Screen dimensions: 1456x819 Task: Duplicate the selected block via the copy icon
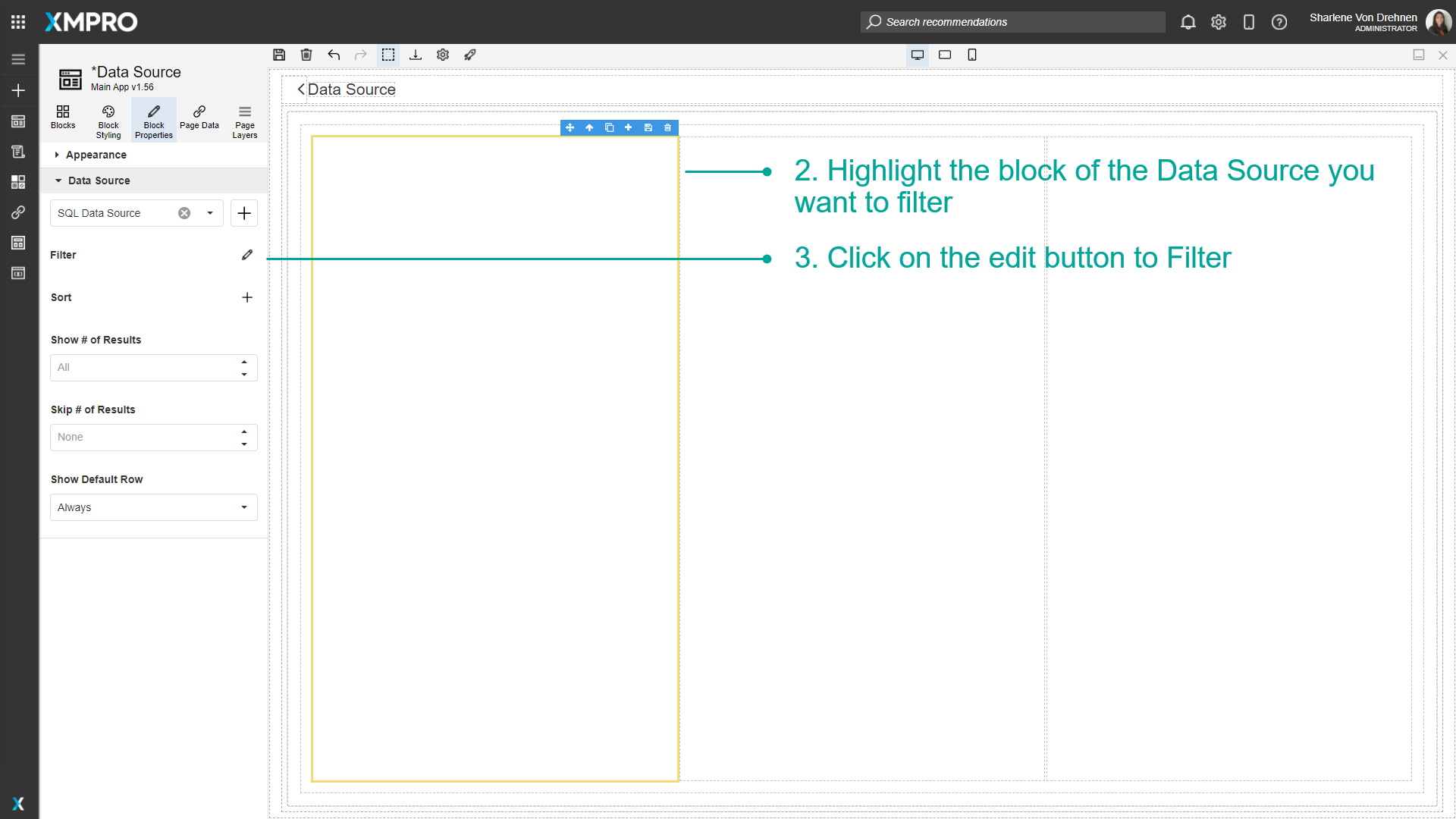click(x=610, y=127)
